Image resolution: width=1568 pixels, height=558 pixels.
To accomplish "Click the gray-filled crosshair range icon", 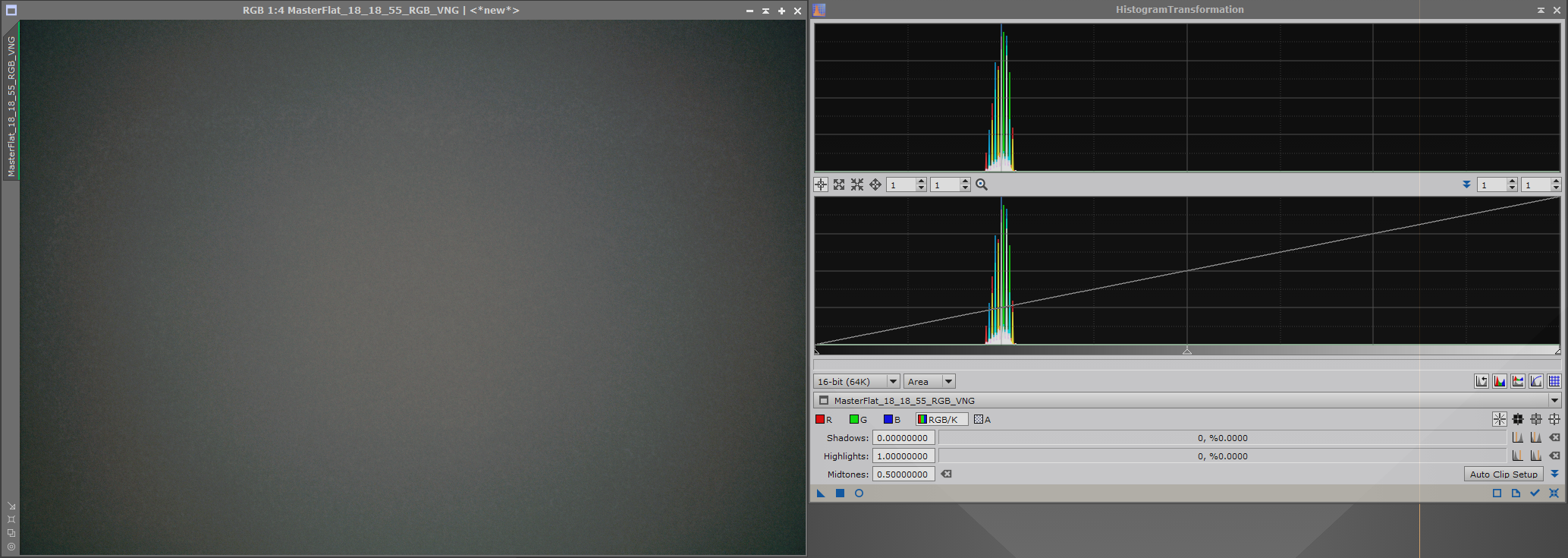I will click(x=1536, y=419).
